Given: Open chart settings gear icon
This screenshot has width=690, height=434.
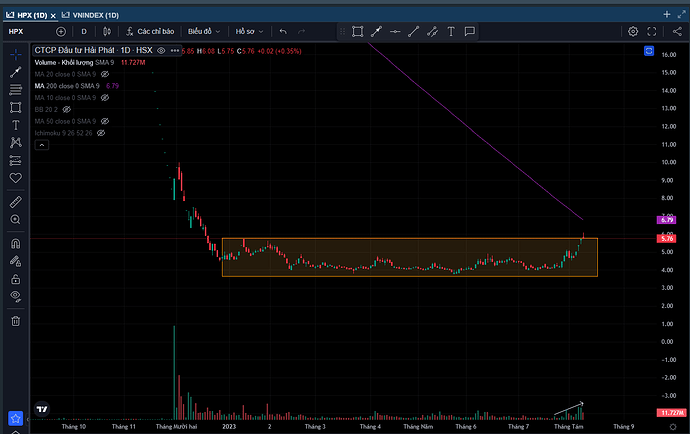Looking at the screenshot, I should tap(633, 31).
